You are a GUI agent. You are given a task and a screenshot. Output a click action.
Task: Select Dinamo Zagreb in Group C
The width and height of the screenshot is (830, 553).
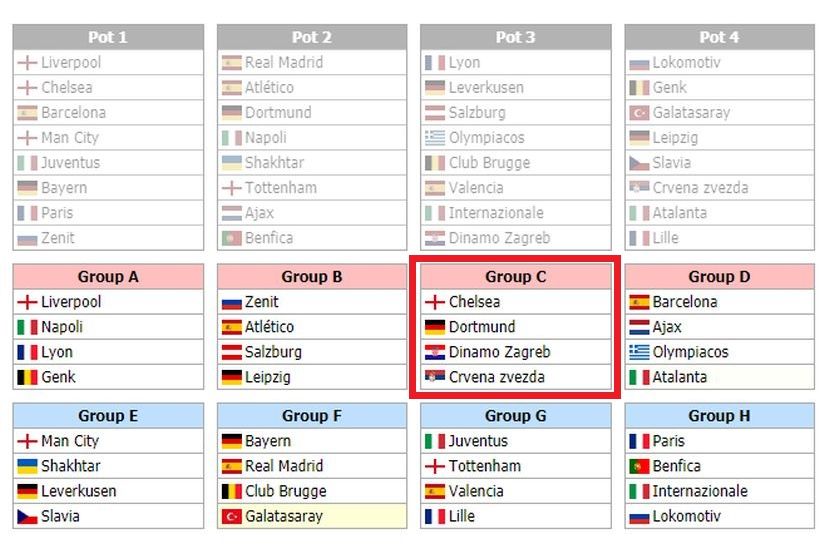pyautogui.click(x=499, y=352)
